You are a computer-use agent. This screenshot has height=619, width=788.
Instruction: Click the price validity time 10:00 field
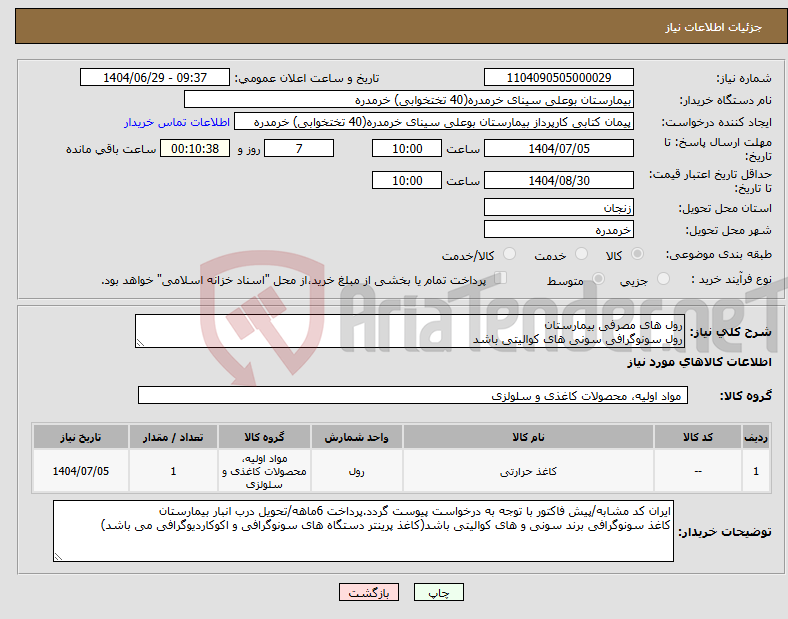point(407,180)
